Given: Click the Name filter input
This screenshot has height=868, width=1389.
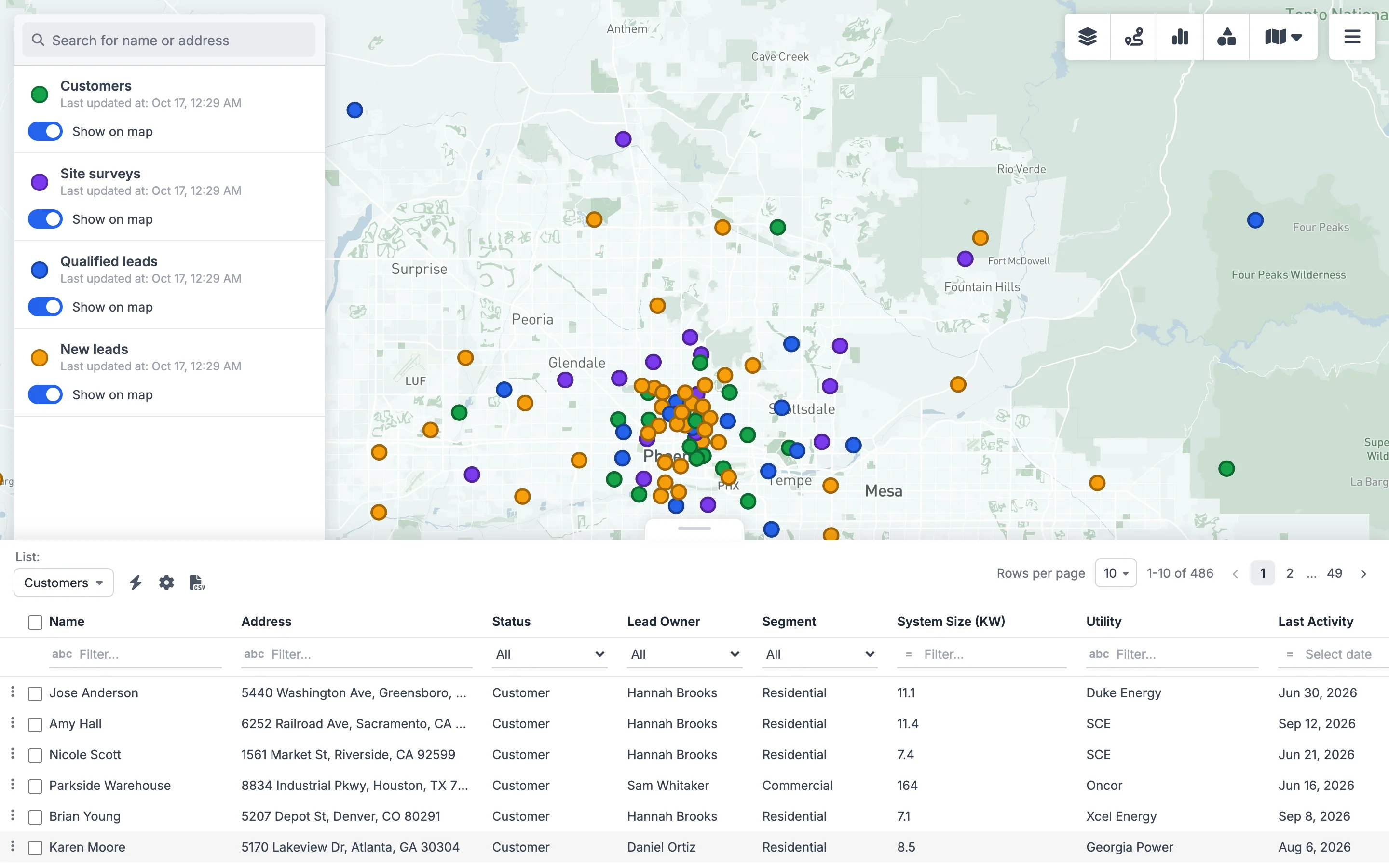Looking at the screenshot, I should click(136, 654).
